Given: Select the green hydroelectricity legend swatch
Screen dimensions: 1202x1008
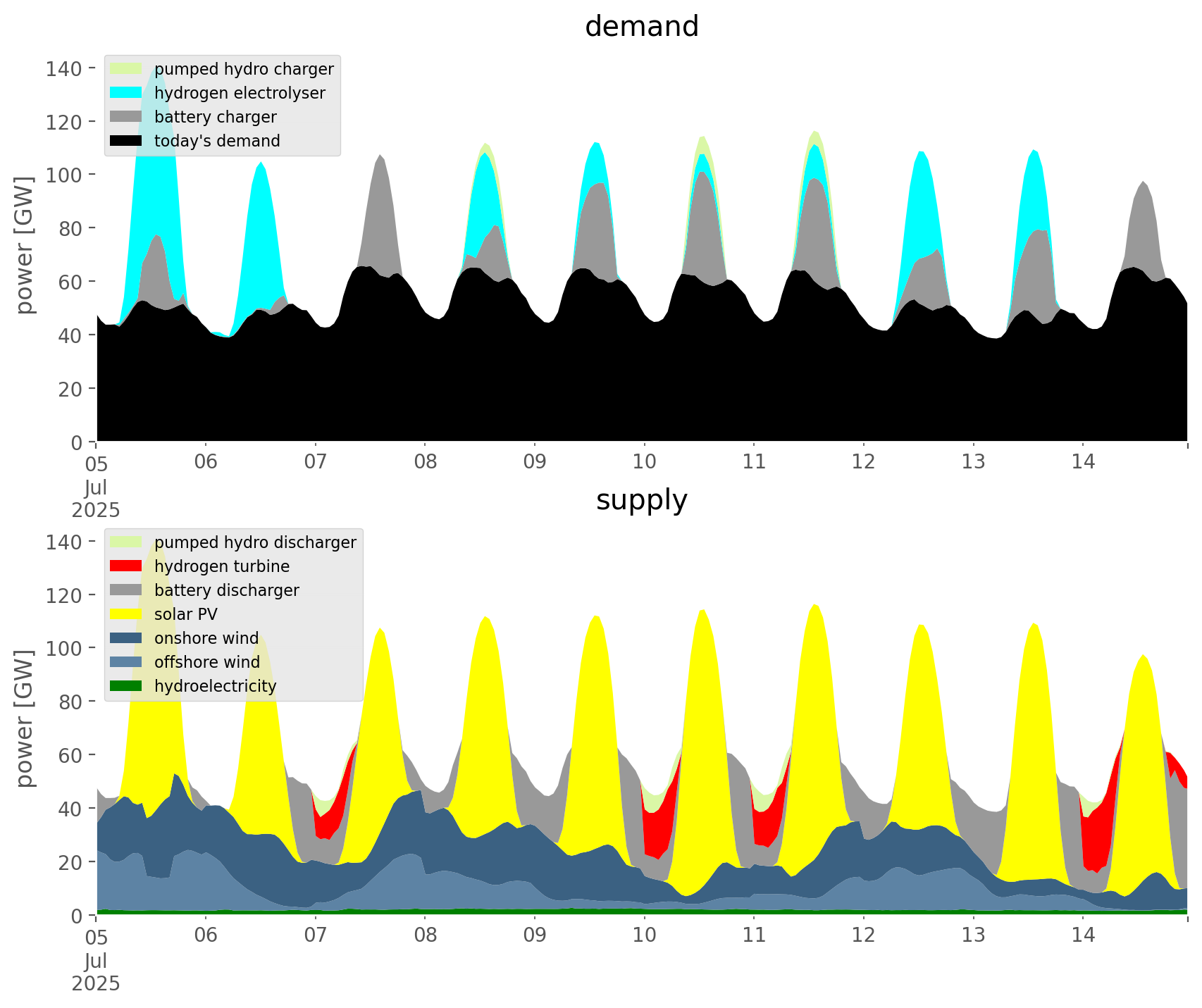Looking at the screenshot, I should 126,686.
